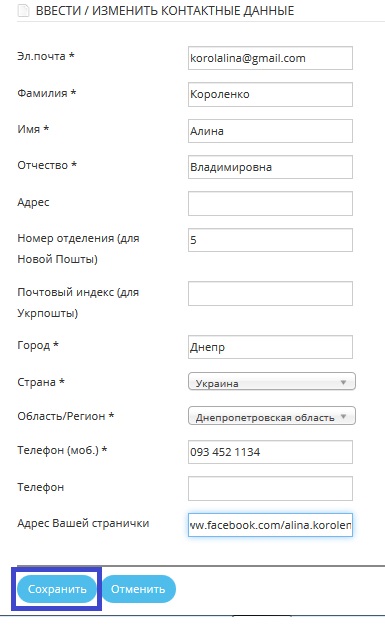Expand the Область/Регион dropdown
The image size is (385, 625).
(x=271, y=416)
